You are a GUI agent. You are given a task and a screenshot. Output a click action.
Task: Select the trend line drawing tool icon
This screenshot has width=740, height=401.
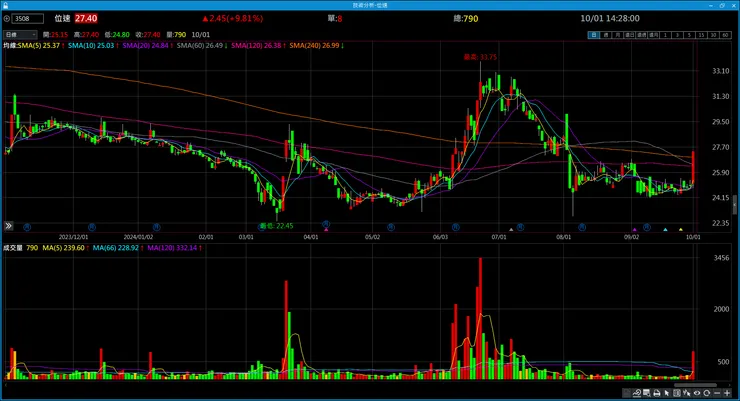tap(637, 393)
